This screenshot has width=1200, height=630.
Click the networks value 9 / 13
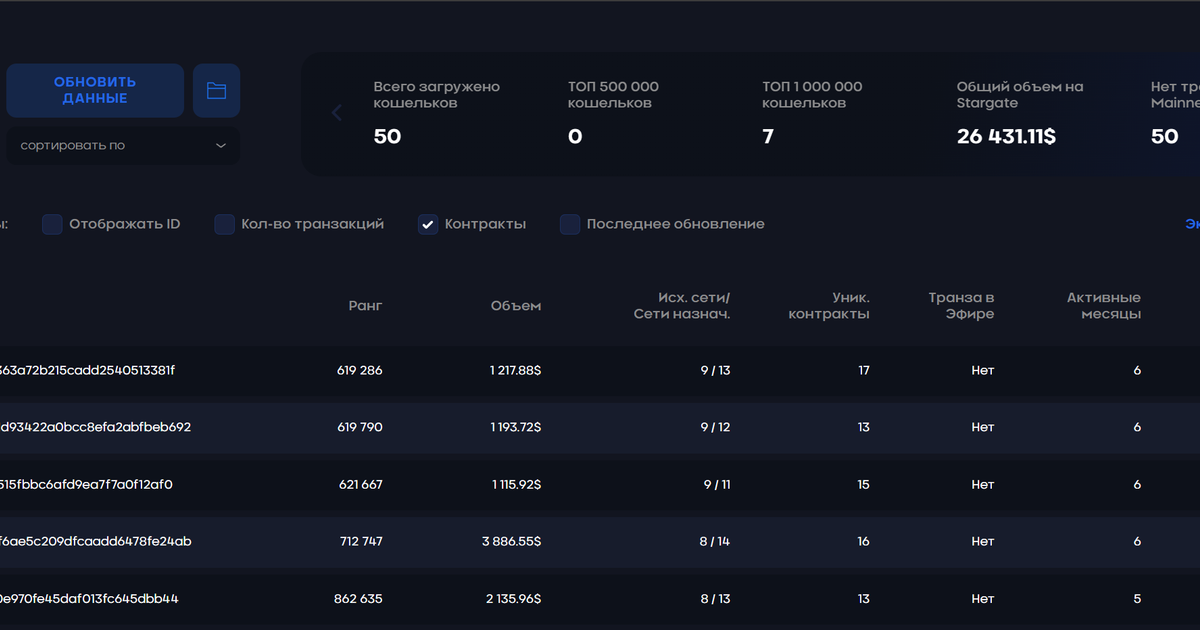716,371
